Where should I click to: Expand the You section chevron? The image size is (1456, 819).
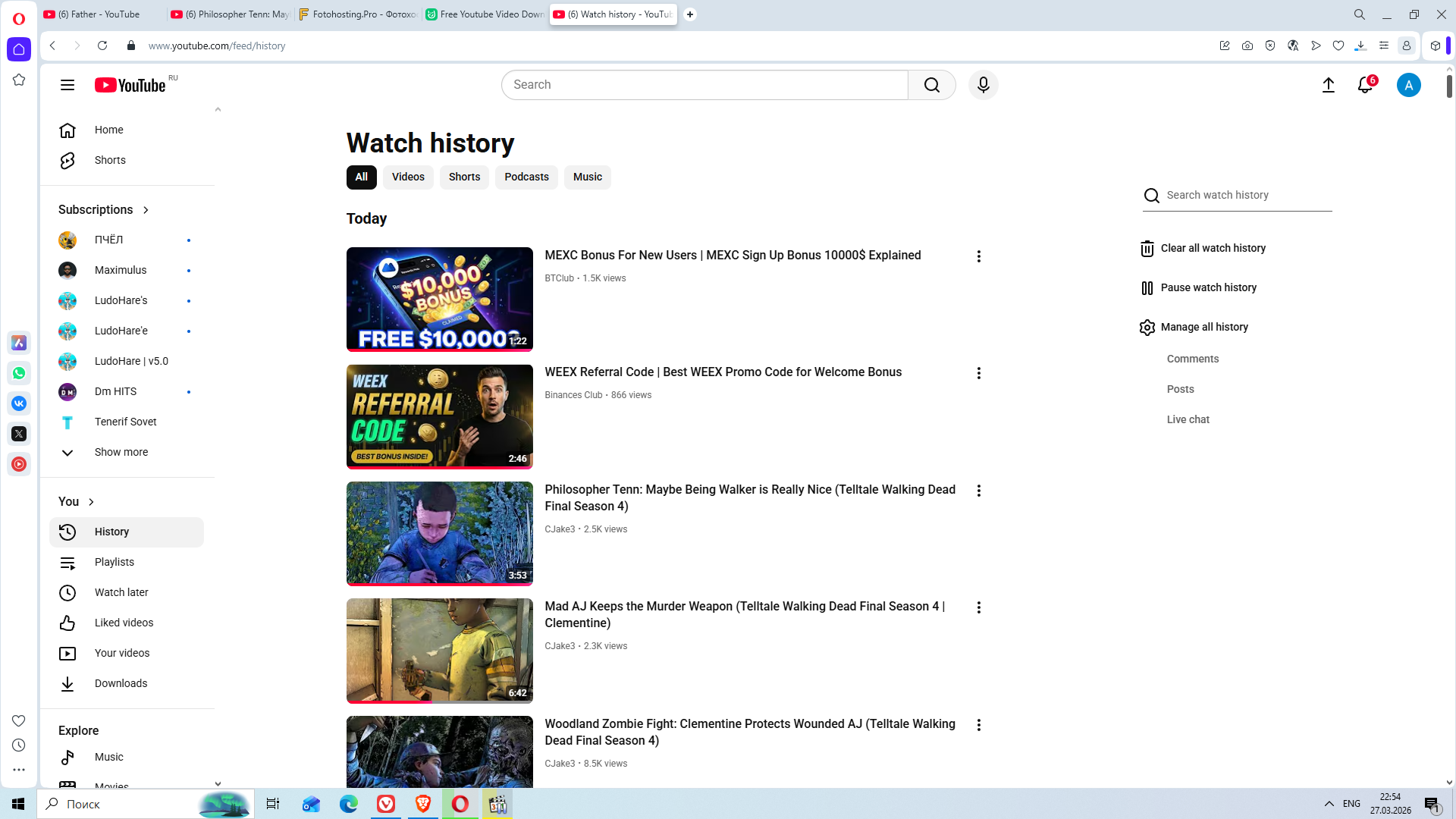click(x=91, y=502)
